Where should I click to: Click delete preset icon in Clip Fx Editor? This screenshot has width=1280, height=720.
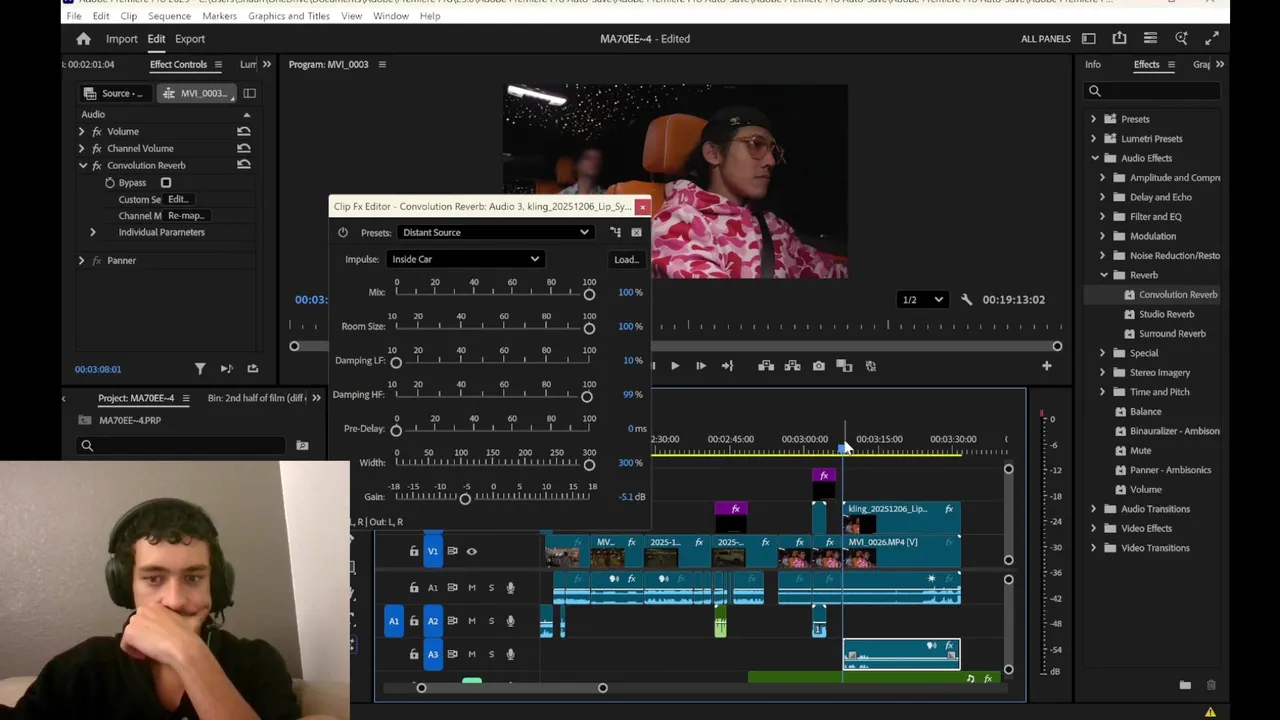pyautogui.click(x=636, y=232)
